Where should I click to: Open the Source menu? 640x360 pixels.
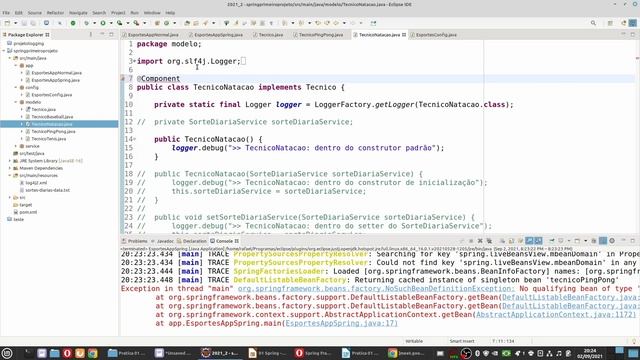[35, 13]
